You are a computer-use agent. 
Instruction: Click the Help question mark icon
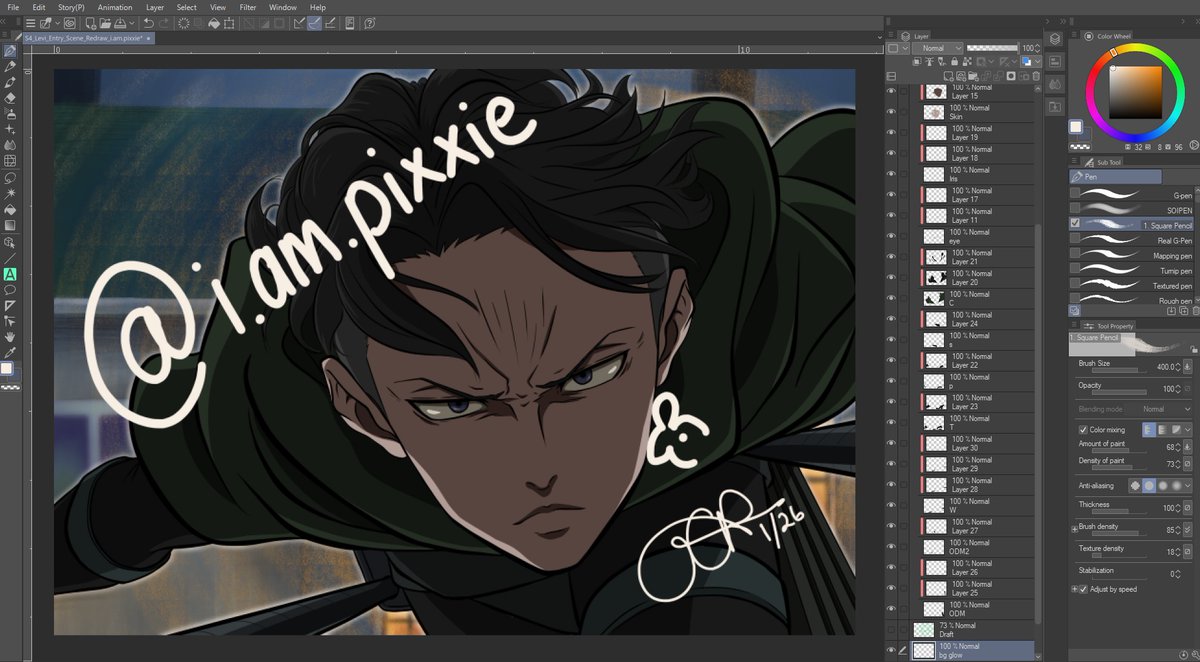click(369, 23)
